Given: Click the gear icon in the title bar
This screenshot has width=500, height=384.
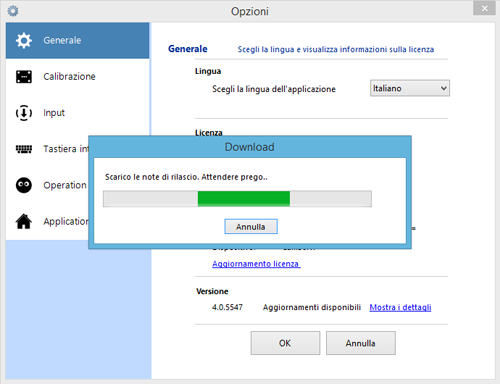Looking at the screenshot, I should coord(13,11).
